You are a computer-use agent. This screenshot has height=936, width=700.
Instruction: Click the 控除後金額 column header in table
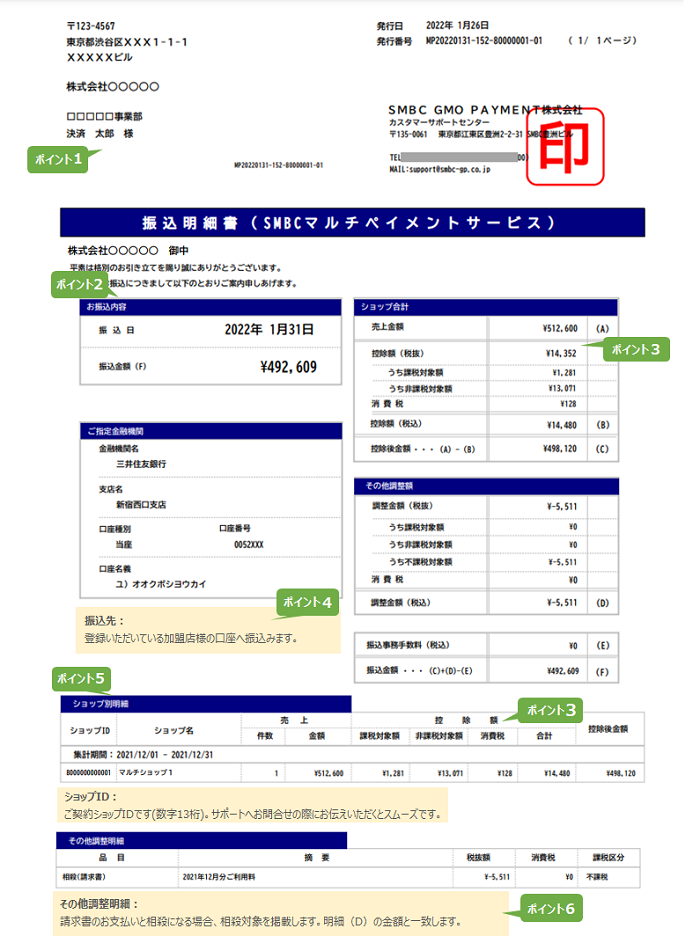click(x=608, y=729)
